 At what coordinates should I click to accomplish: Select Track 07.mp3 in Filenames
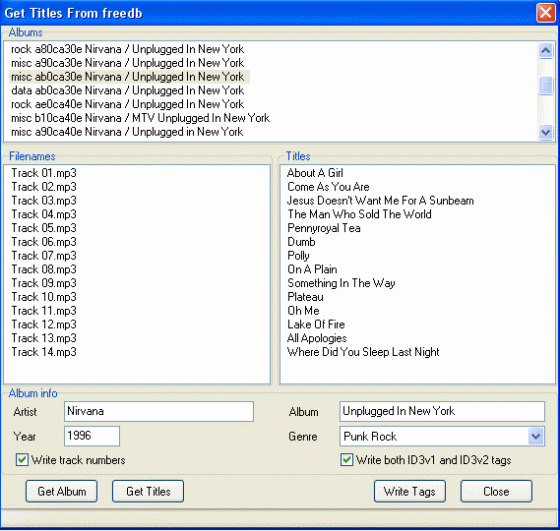click(44, 255)
